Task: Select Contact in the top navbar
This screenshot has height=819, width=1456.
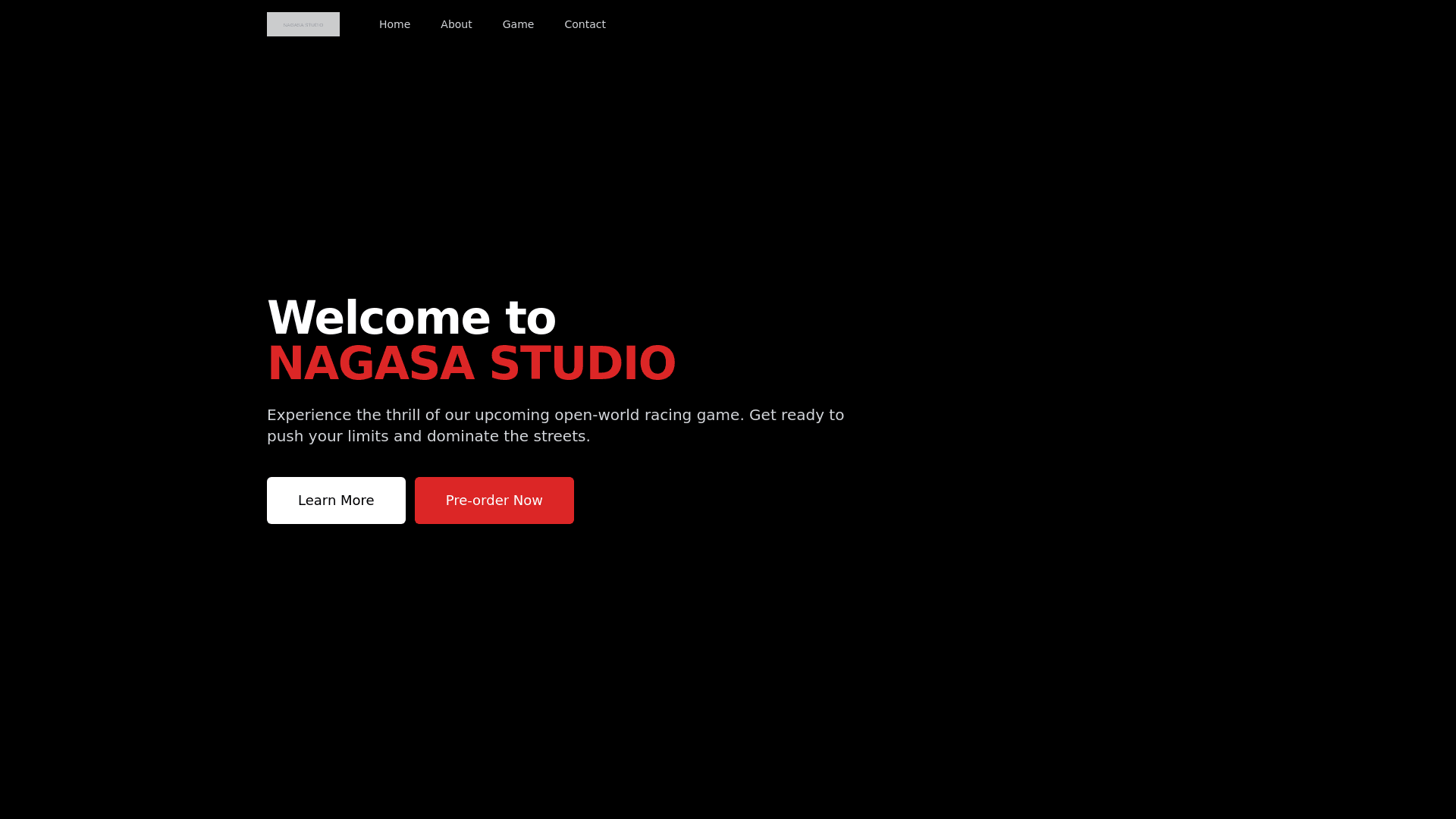Action: click(585, 24)
